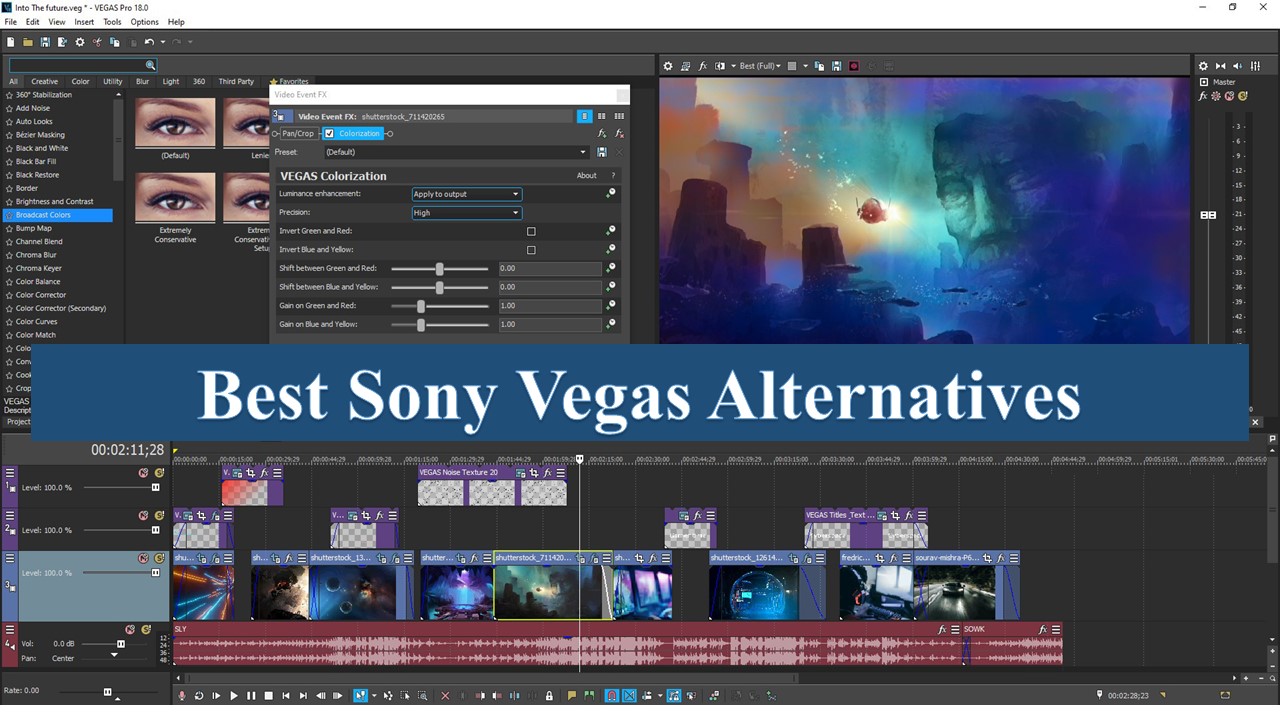Open a project with the folder icon
Screen dimensions: 1280x720
point(28,42)
